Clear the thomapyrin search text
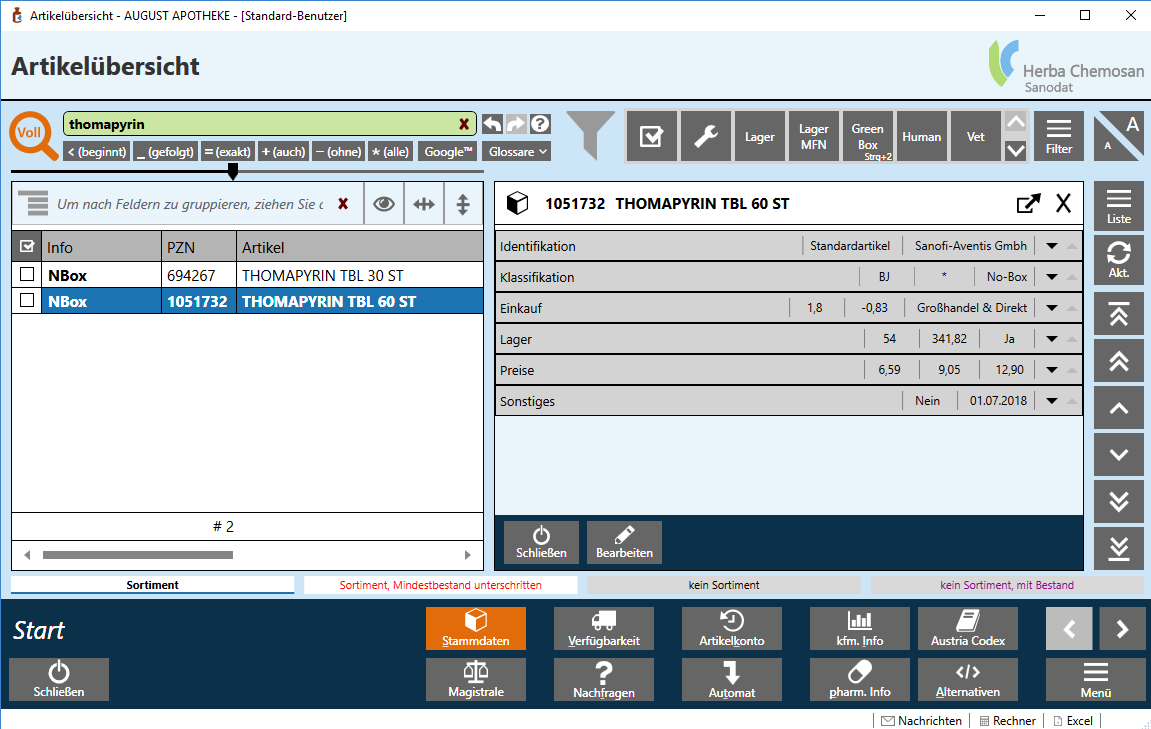 click(464, 124)
